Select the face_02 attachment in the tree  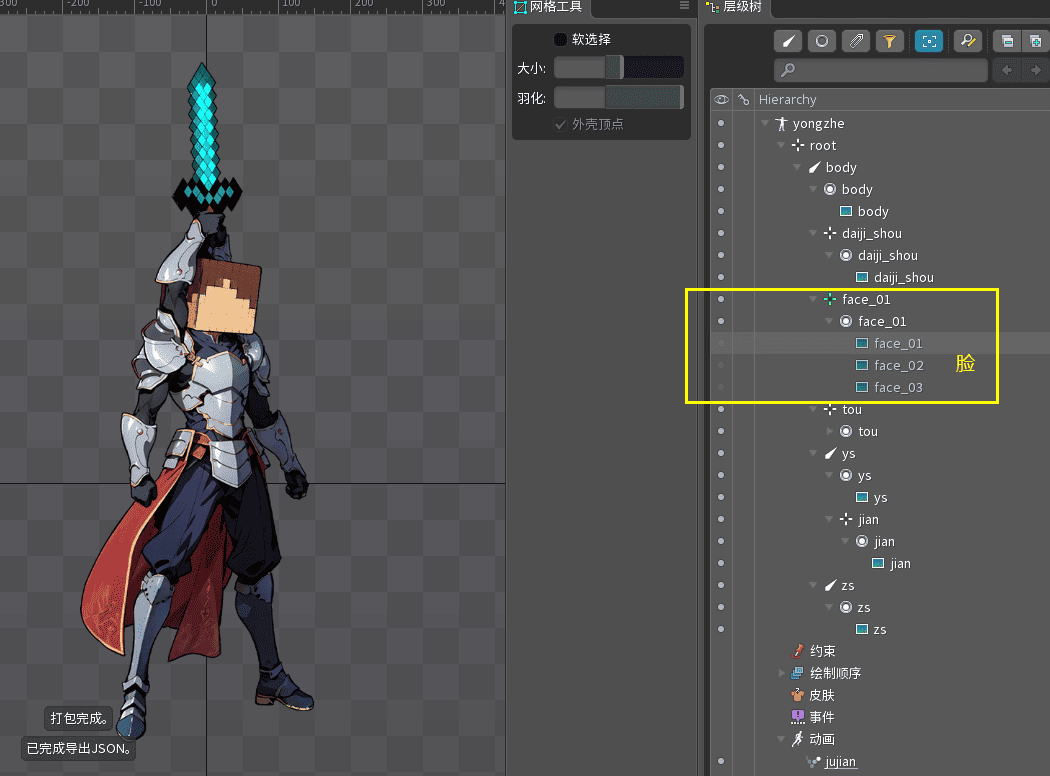898,365
